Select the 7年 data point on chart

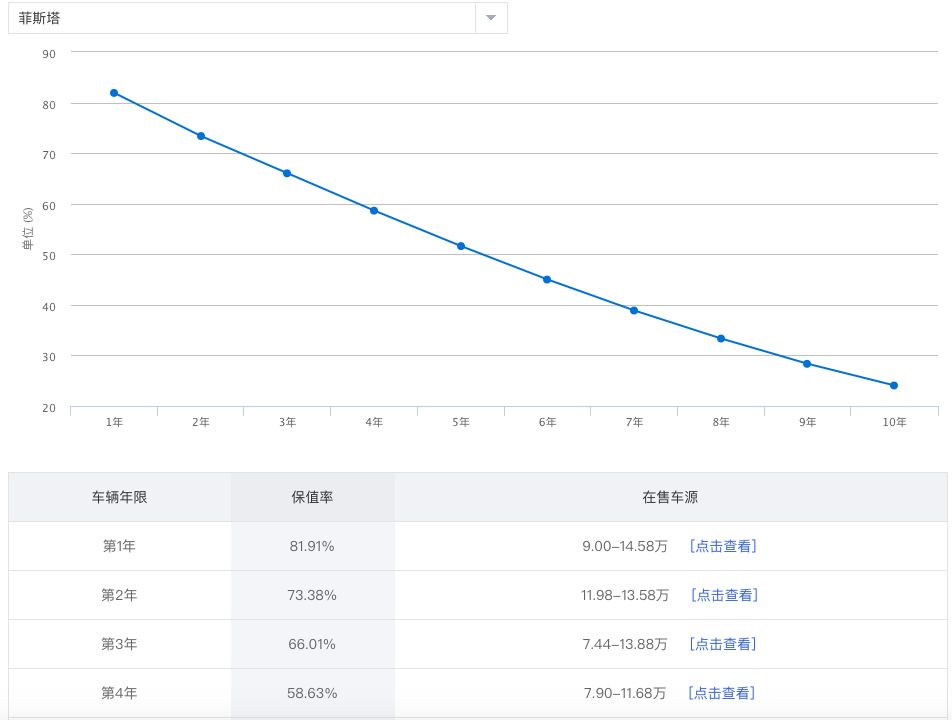(634, 310)
